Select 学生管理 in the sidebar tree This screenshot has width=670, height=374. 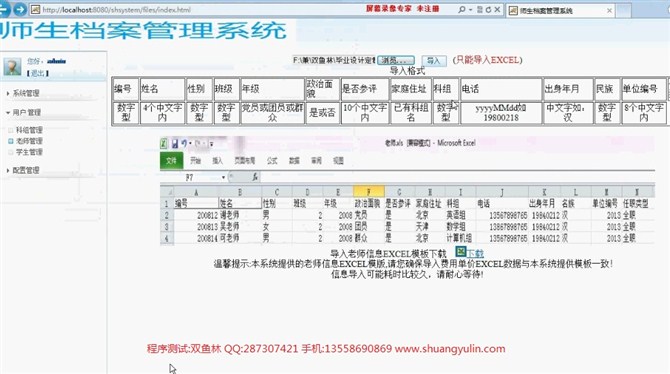(x=29, y=152)
